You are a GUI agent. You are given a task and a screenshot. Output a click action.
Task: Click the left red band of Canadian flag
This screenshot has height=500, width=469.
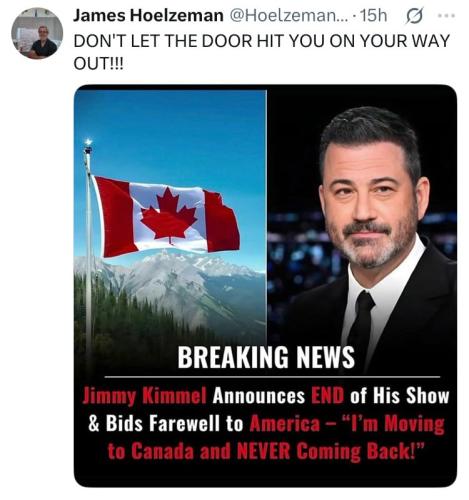coord(114,217)
